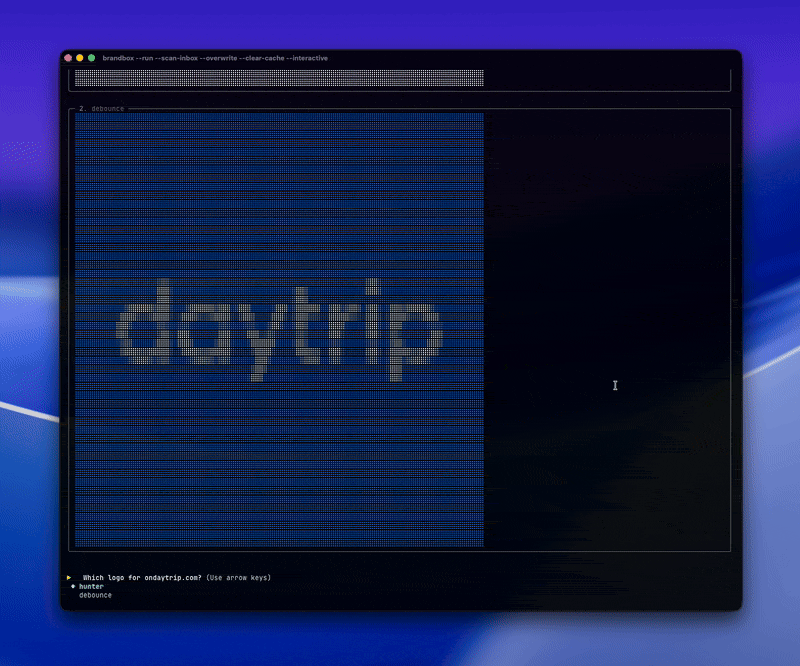Screen dimensions: 800x666
Task: Click the letter p in the daytrip logo
Action: 416,341
